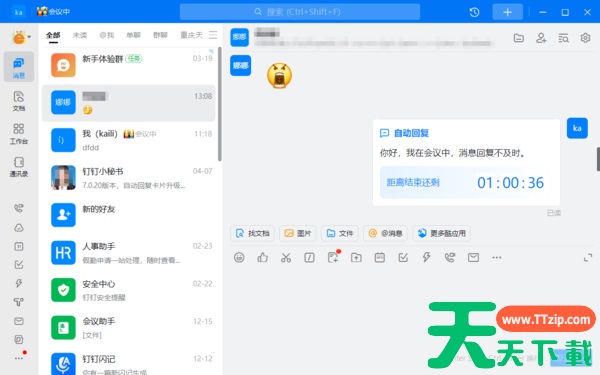
Task: Open the Messages section in sidebar
Action: pos(18,67)
